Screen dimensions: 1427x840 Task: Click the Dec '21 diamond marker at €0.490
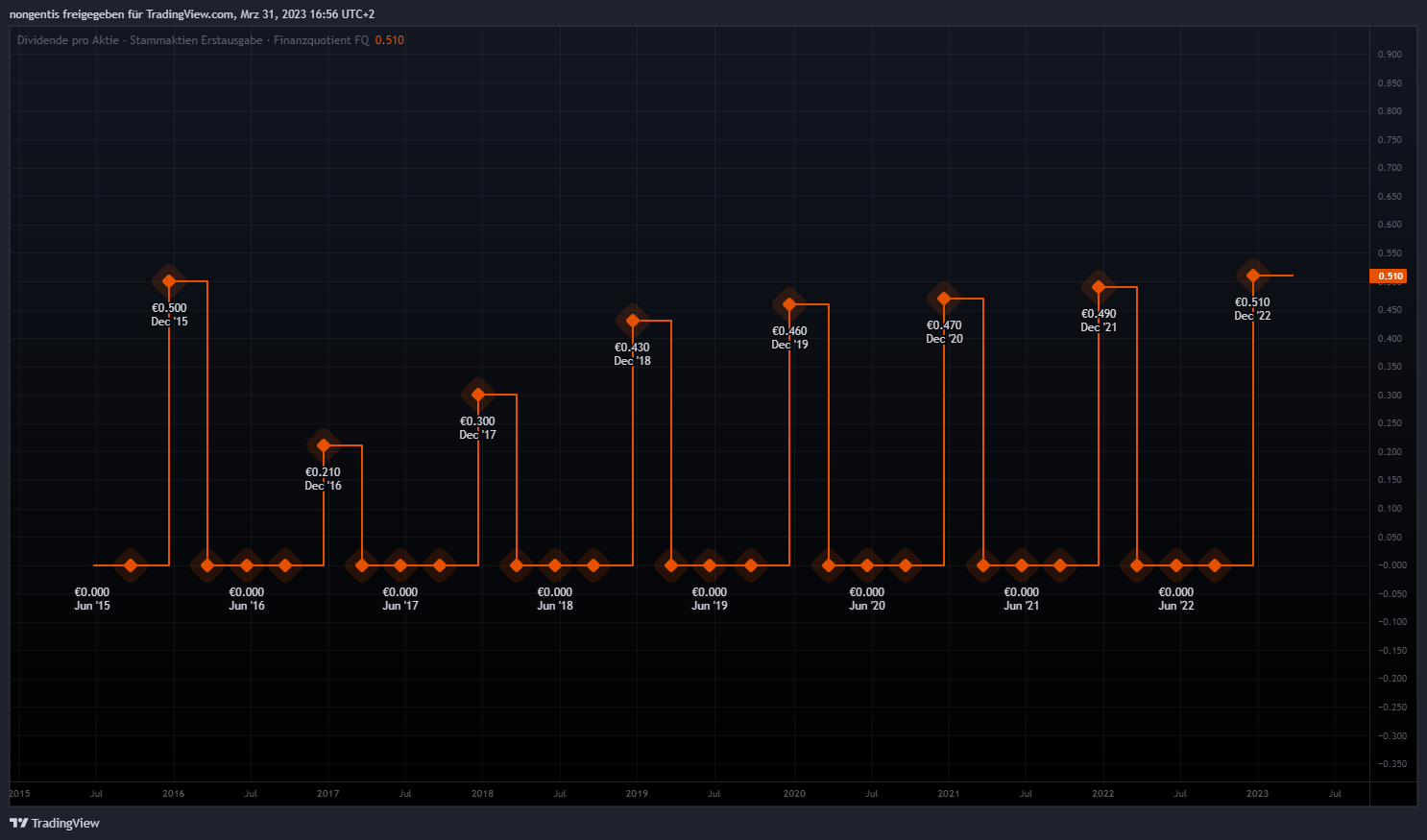click(x=1099, y=287)
